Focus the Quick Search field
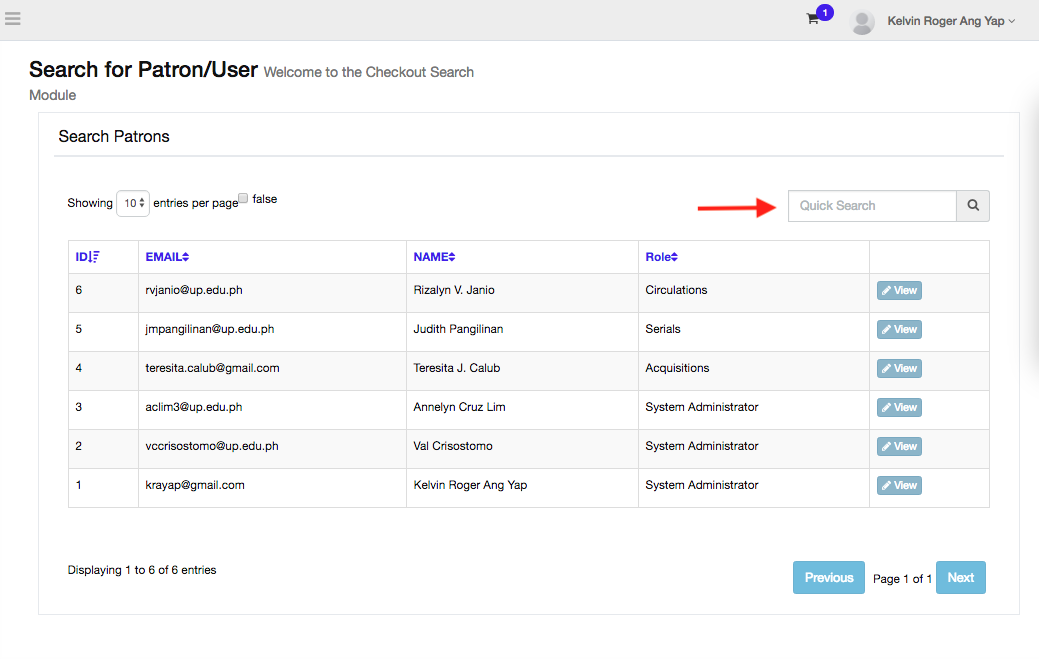 871,206
